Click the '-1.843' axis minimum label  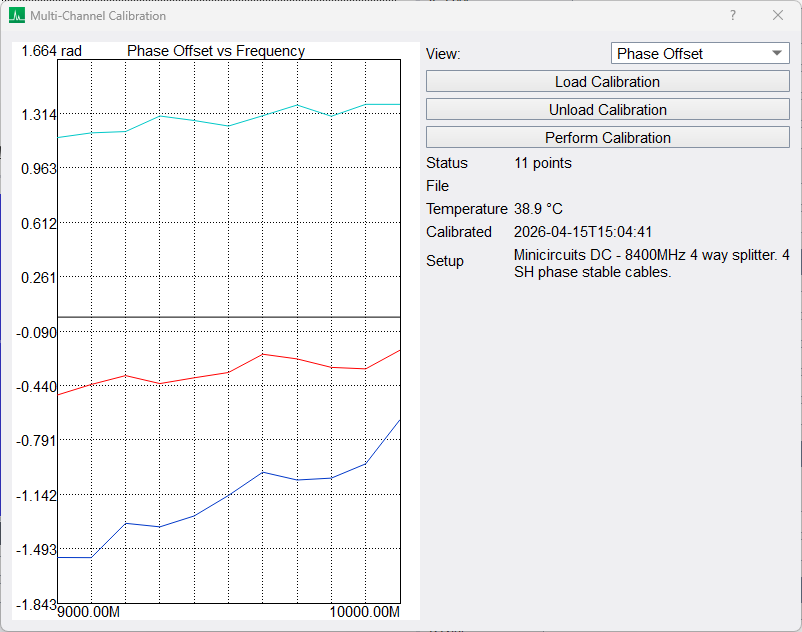click(x=36, y=605)
